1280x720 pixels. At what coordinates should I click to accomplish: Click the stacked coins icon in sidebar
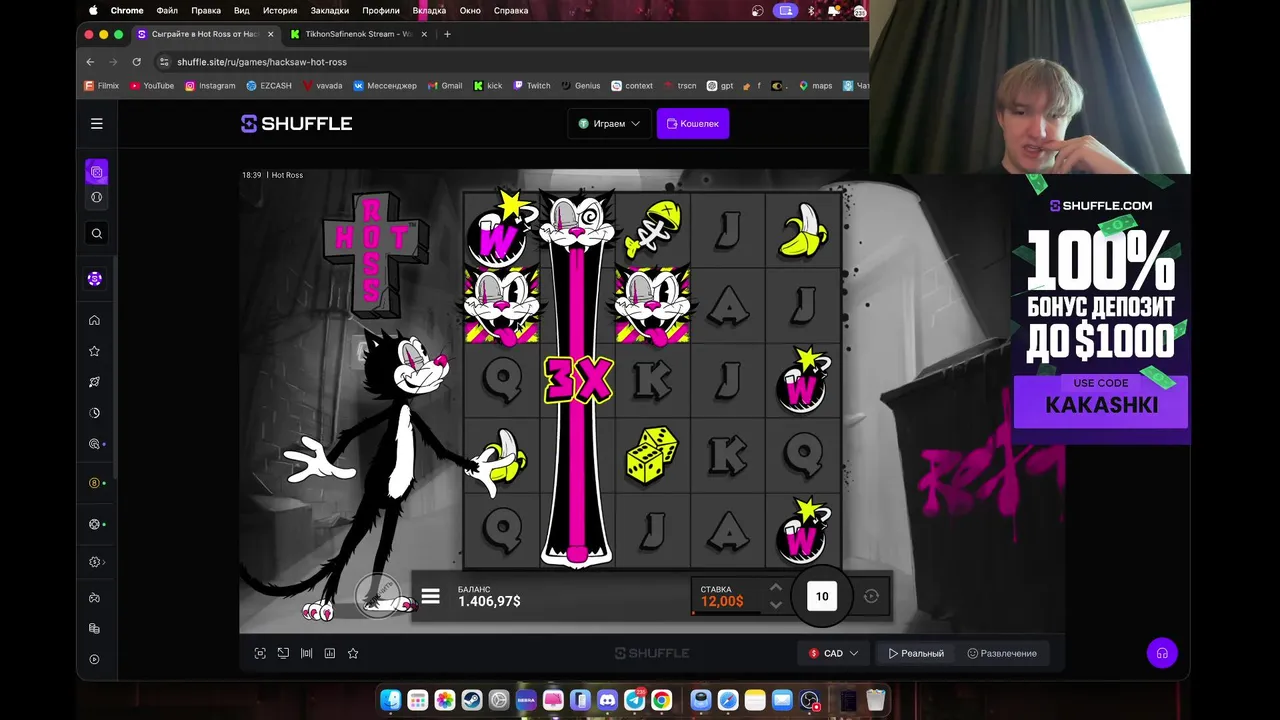pyautogui.click(x=95, y=629)
